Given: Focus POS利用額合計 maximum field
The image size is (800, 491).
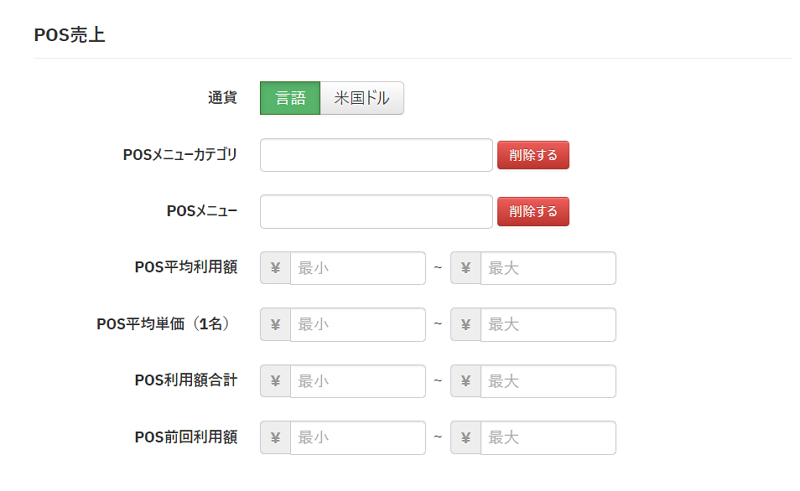Looking at the screenshot, I should [x=547, y=381].
